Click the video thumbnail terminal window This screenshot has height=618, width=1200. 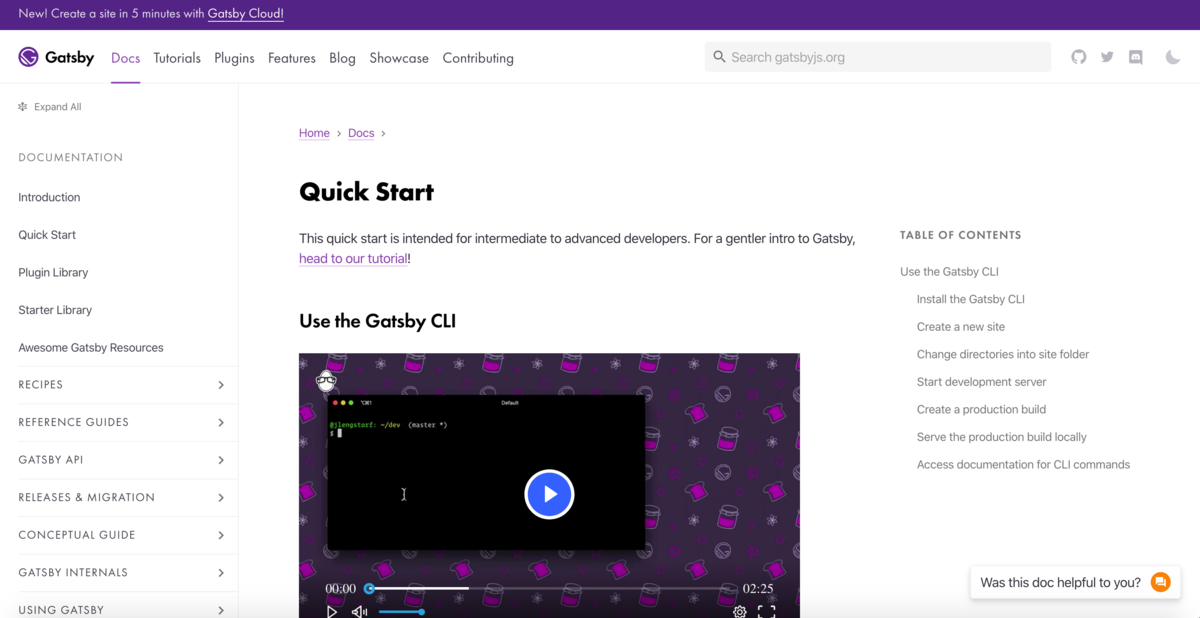click(x=486, y=472)
